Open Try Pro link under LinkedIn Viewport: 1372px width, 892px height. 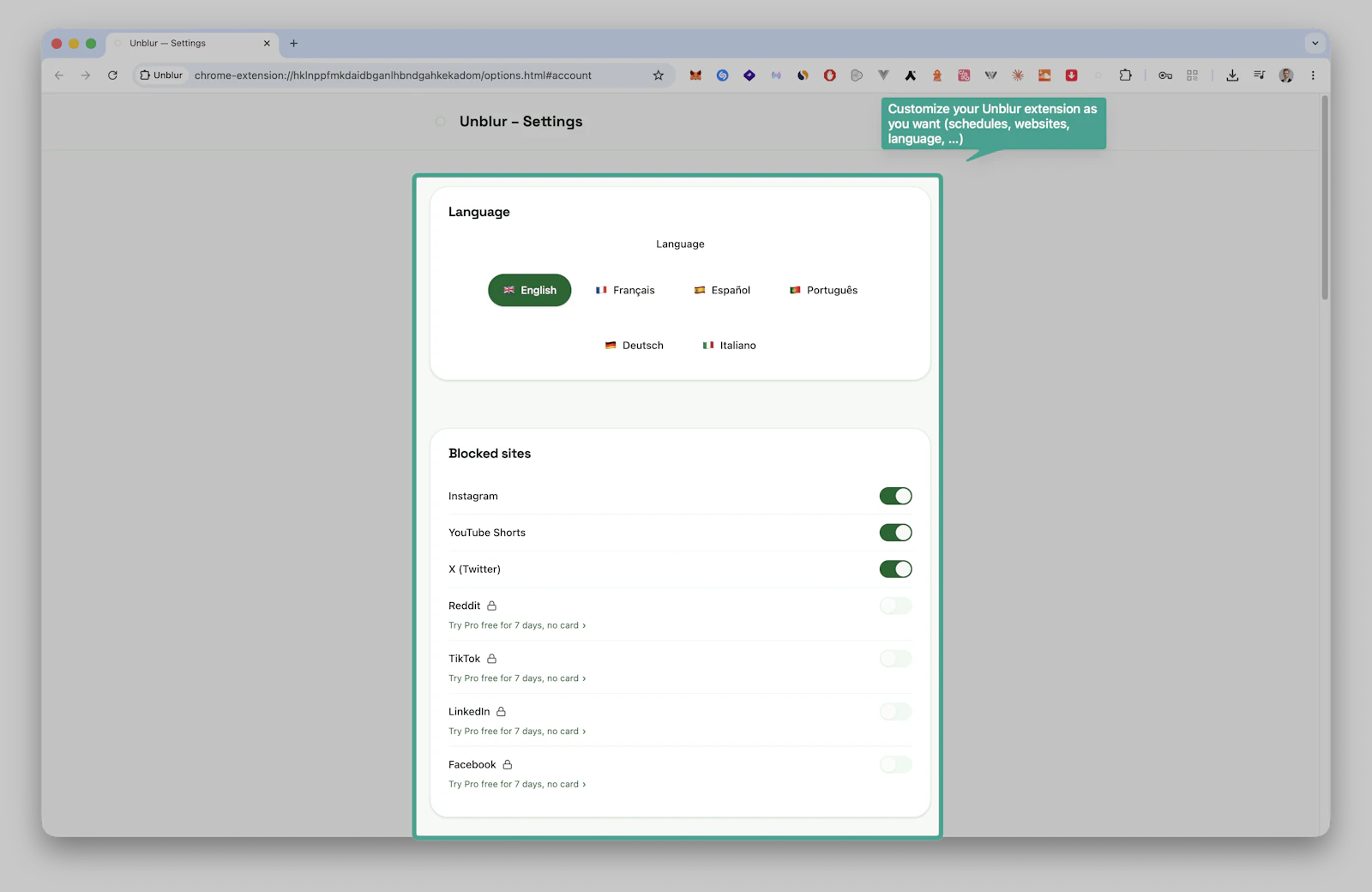pos(517,732)
